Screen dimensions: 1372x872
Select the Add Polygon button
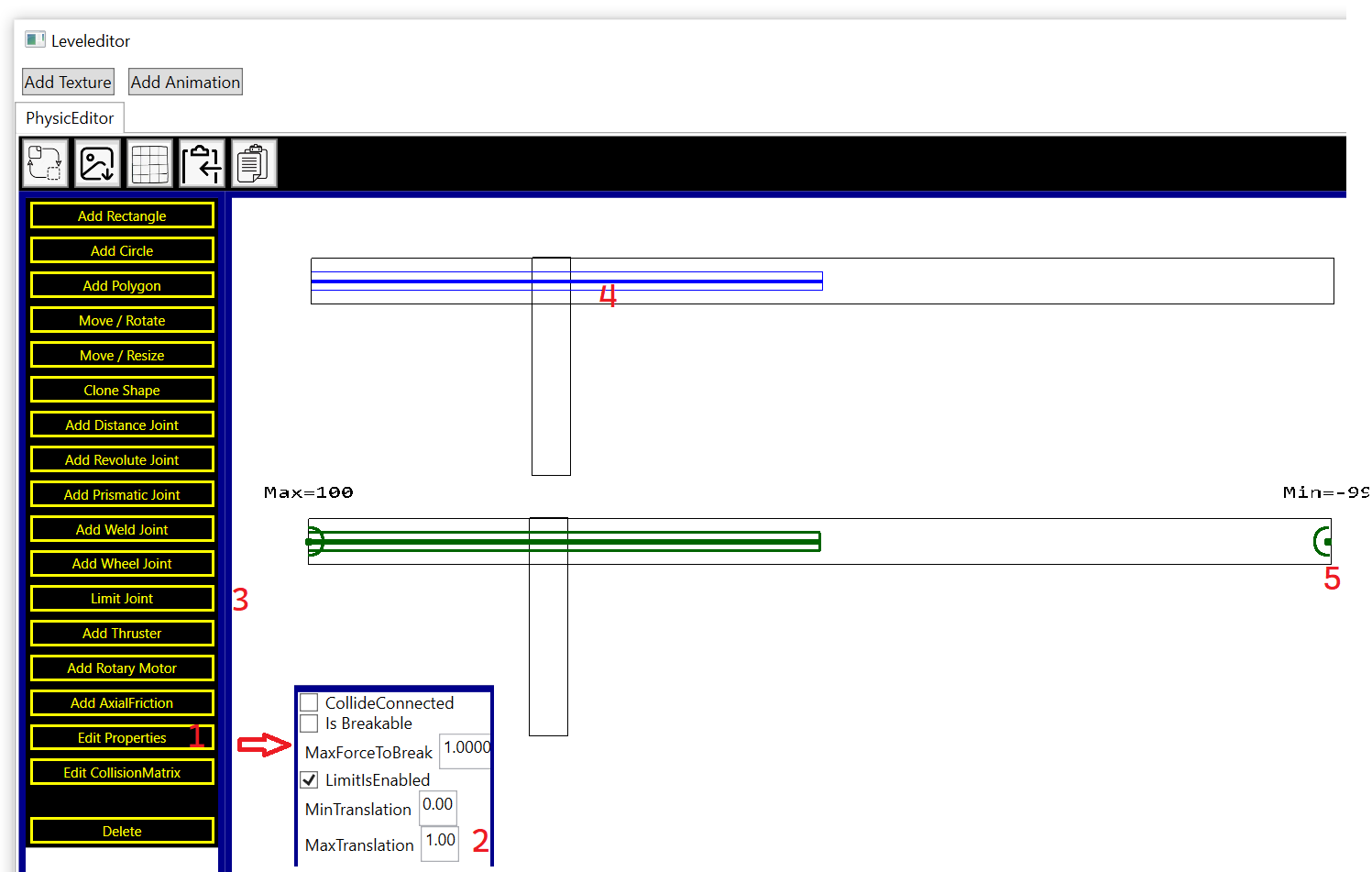pyautogui.click(x=122, y=285)
